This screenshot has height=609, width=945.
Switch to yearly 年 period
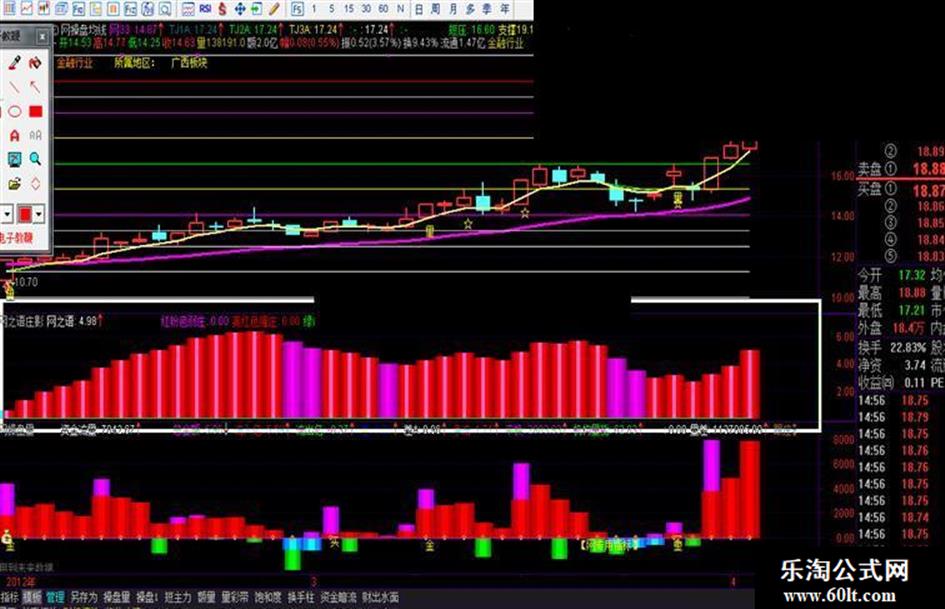(x=504, y=8)
